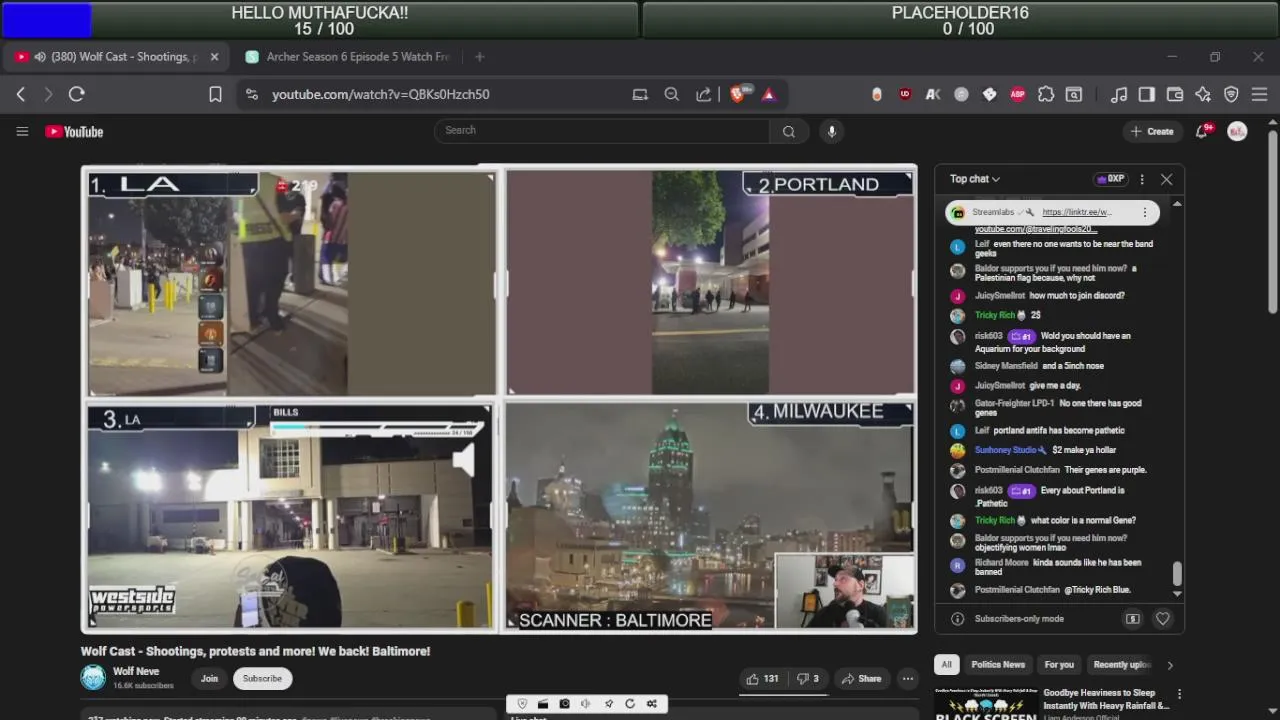The width and height of the screenshot is (1280, 720).
Task: Bookmark this page icon
Action: [x=215, y=94]
